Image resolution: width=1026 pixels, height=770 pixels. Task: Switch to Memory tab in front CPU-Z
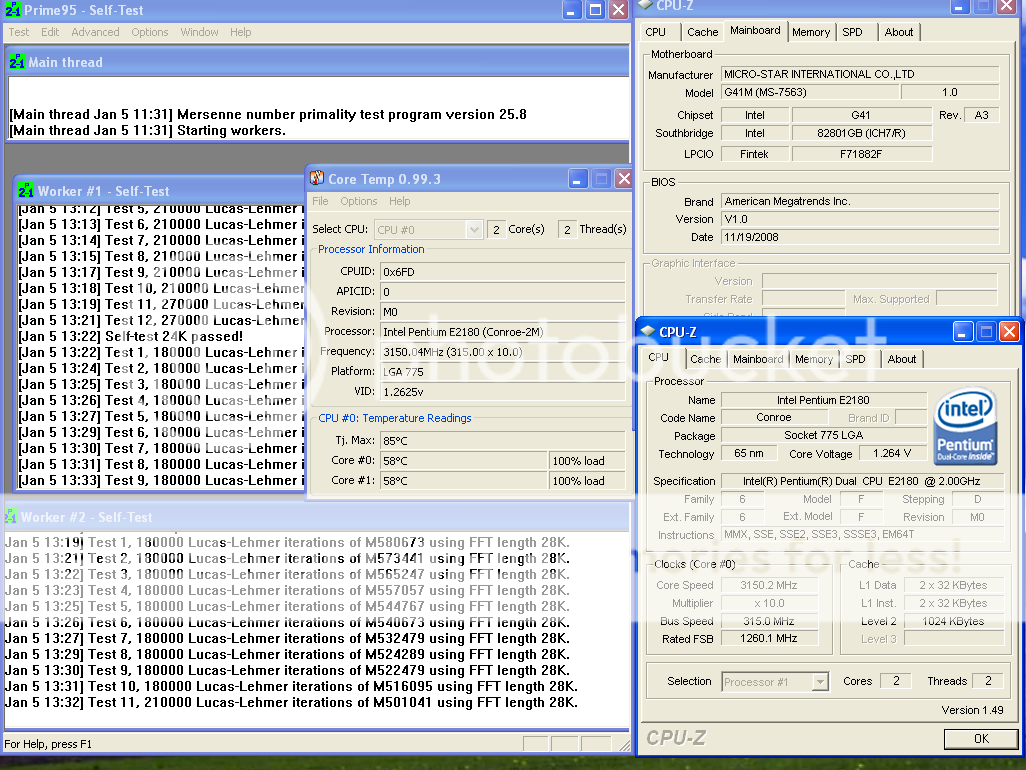[x=813, y=359]
